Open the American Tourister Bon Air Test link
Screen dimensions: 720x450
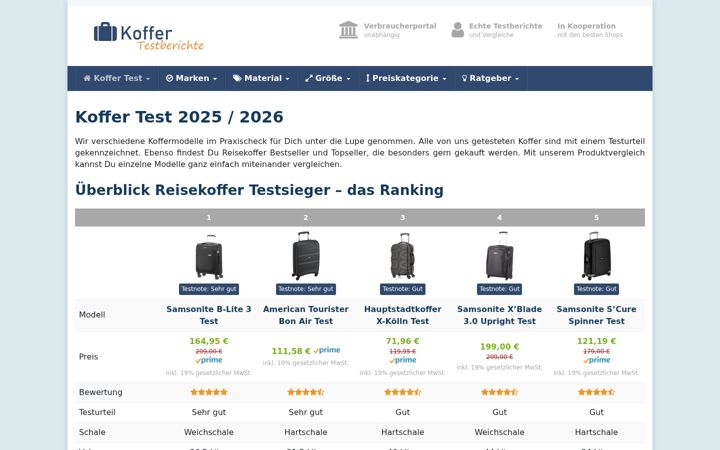306,315
